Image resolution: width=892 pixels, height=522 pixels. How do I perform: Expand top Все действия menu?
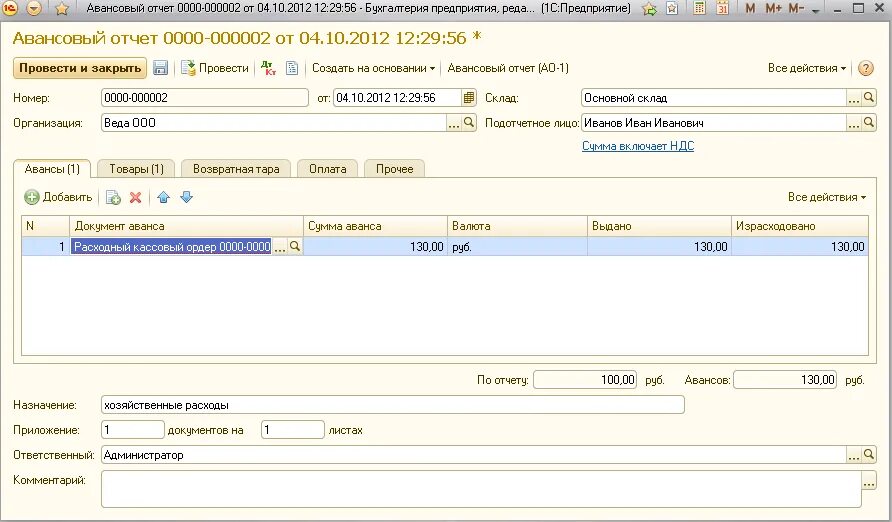coord(807,68)
